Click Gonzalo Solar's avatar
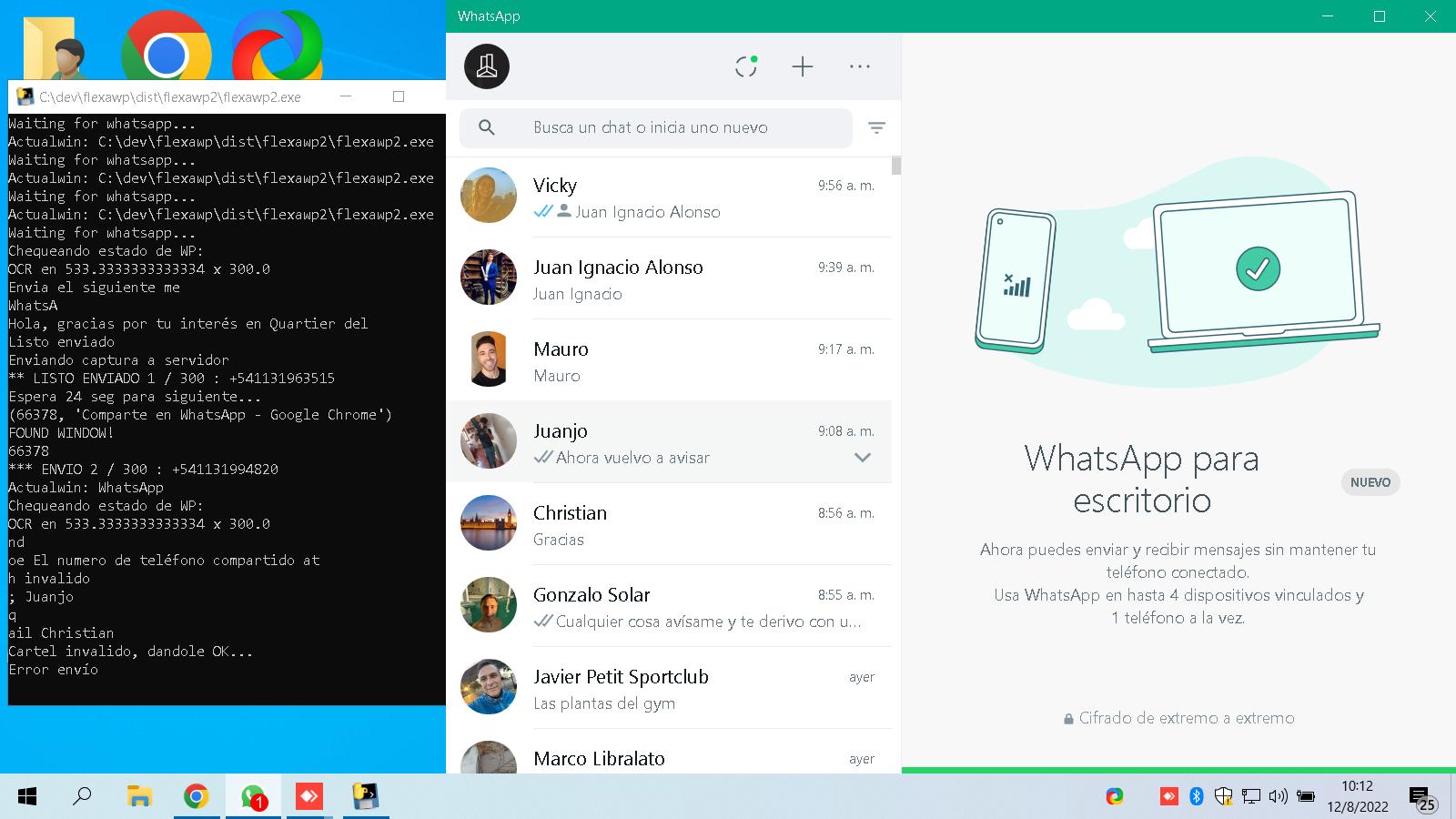This screenshot has width=1456, height=819. click(489, 604)
